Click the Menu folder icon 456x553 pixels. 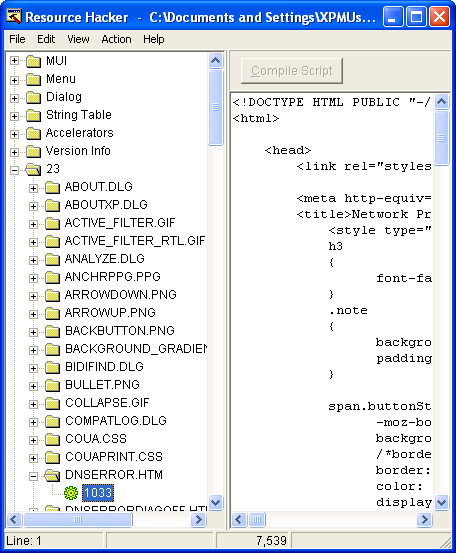[x=34, y=79]
